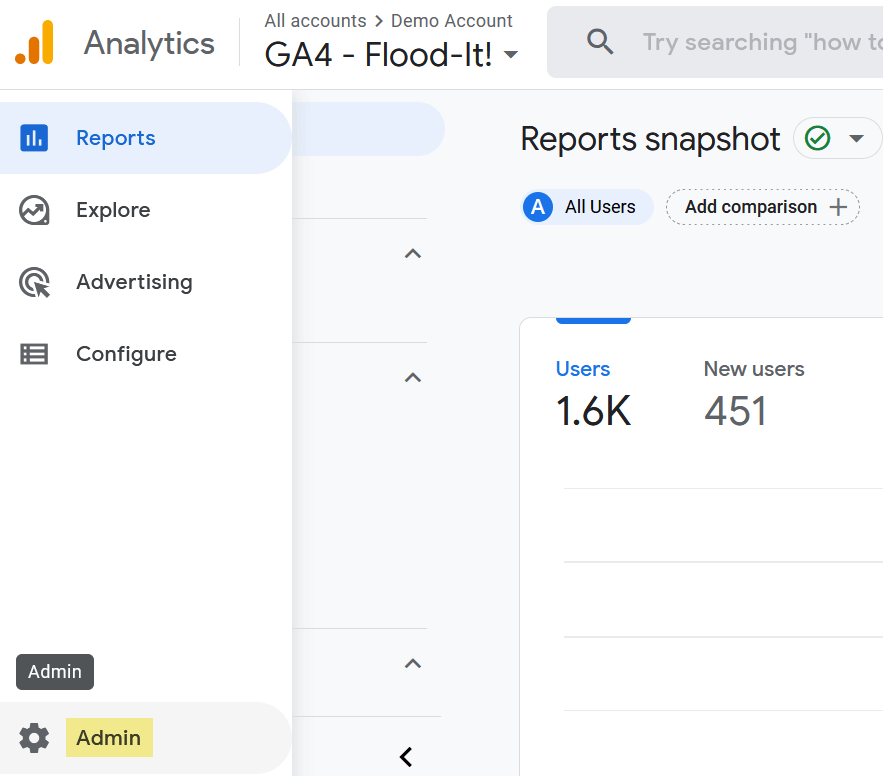The width and height of the screenshot is (883, 776).
Task: Collapse the report navigation with the left arrow
Action: 405,757
